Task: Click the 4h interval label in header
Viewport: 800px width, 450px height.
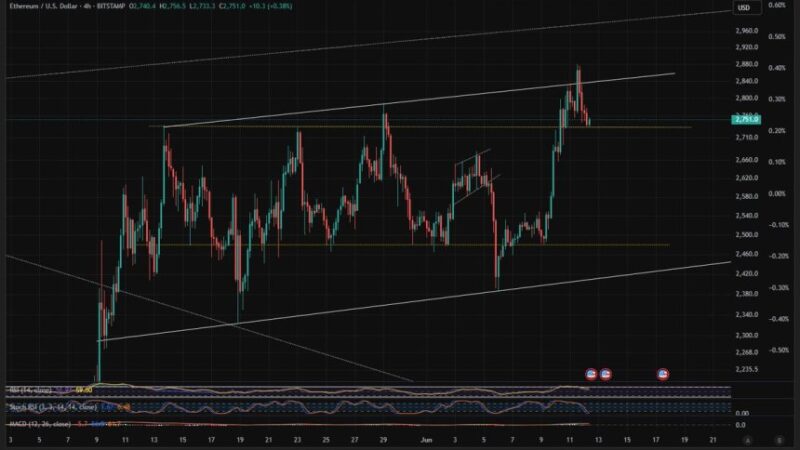Action: (85, 6)
